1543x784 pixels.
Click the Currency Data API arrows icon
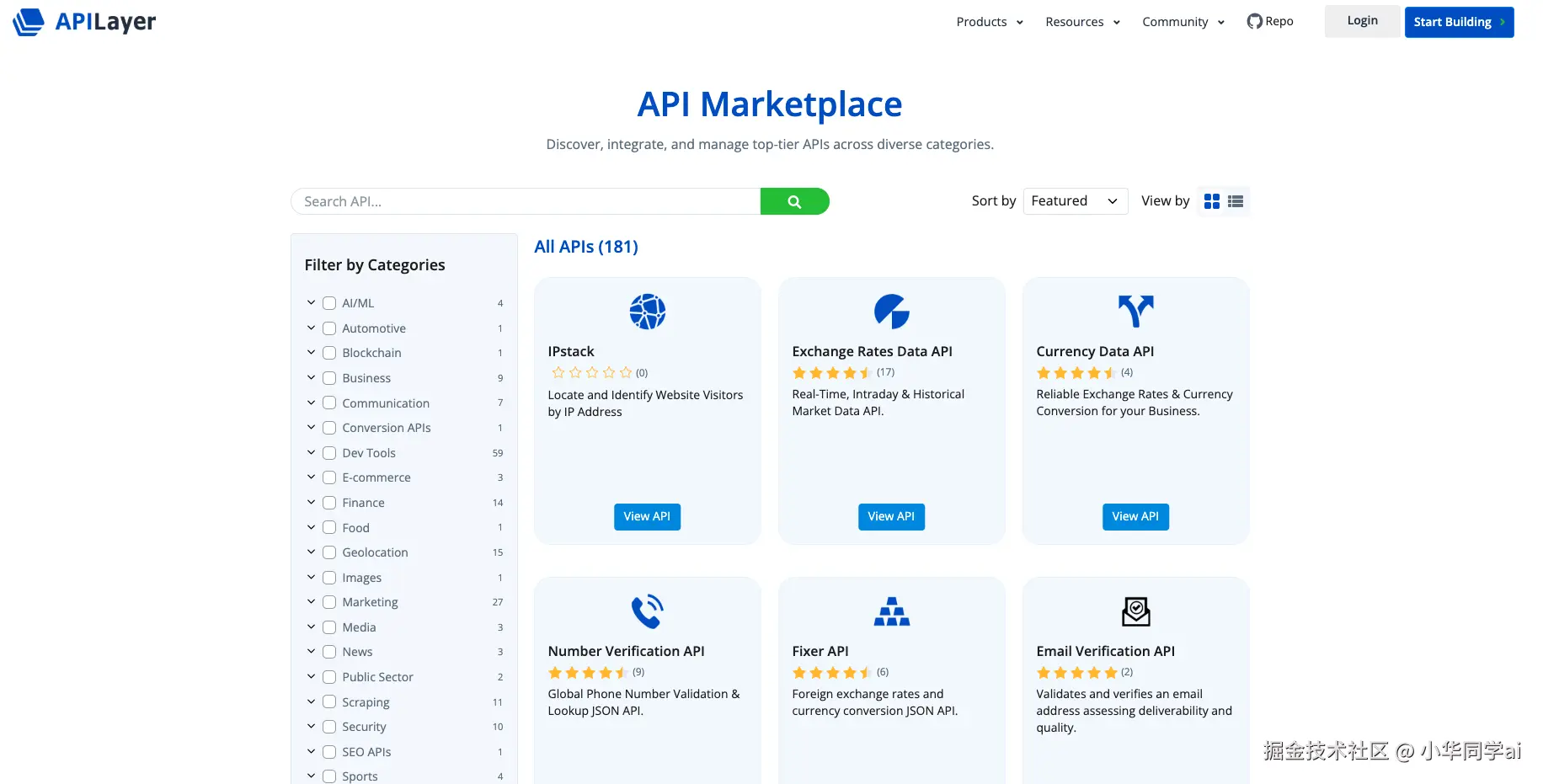coord(1136,312)
